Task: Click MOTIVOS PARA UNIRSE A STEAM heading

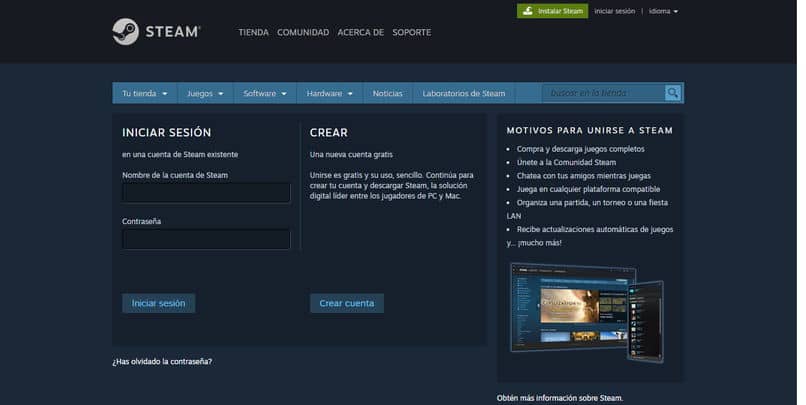Action: point(590,131)
